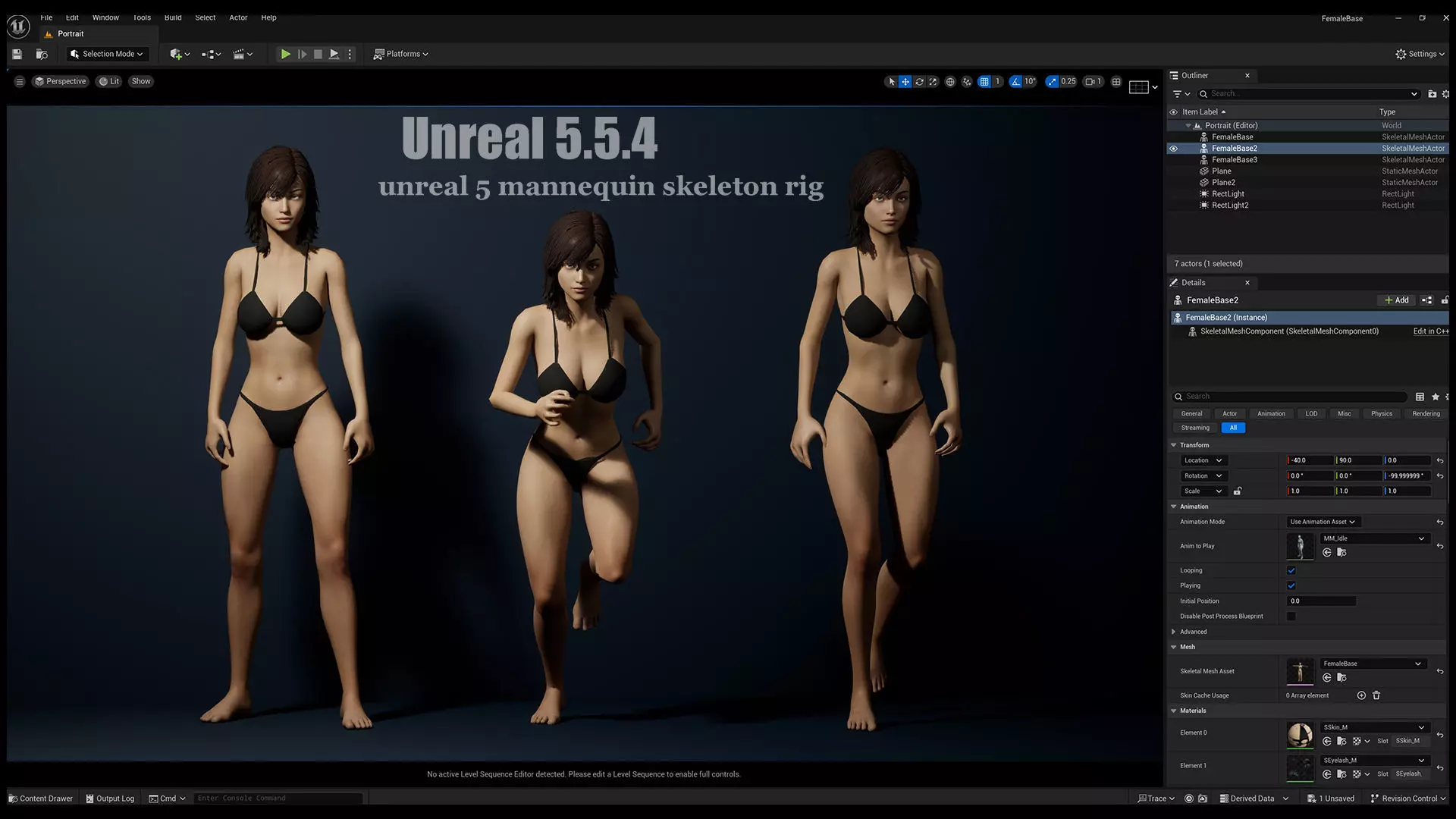Add a Skin Cache Usage array element
Viewport: 1456px width, 819px height.
click(x=1361, y=695)
